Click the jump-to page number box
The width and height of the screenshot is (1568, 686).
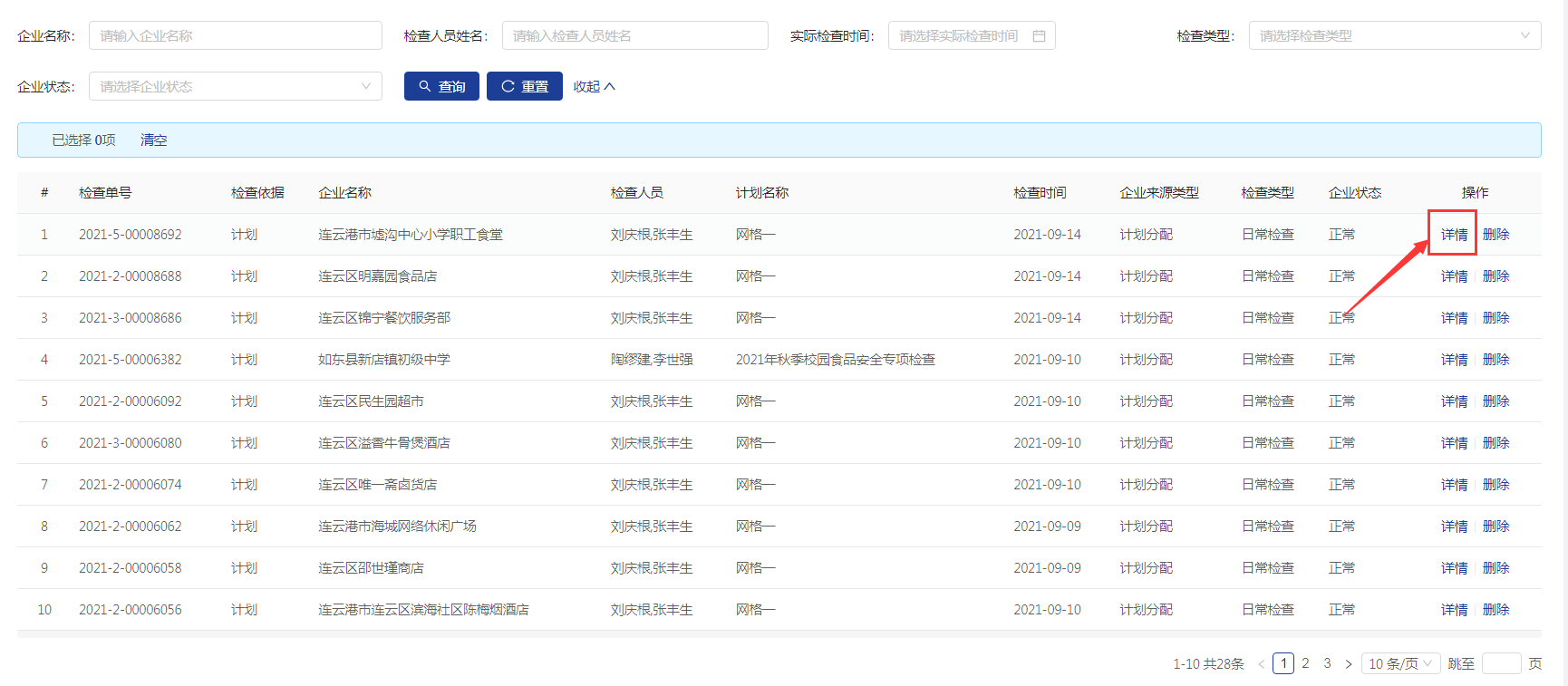tap(1501, 664)
